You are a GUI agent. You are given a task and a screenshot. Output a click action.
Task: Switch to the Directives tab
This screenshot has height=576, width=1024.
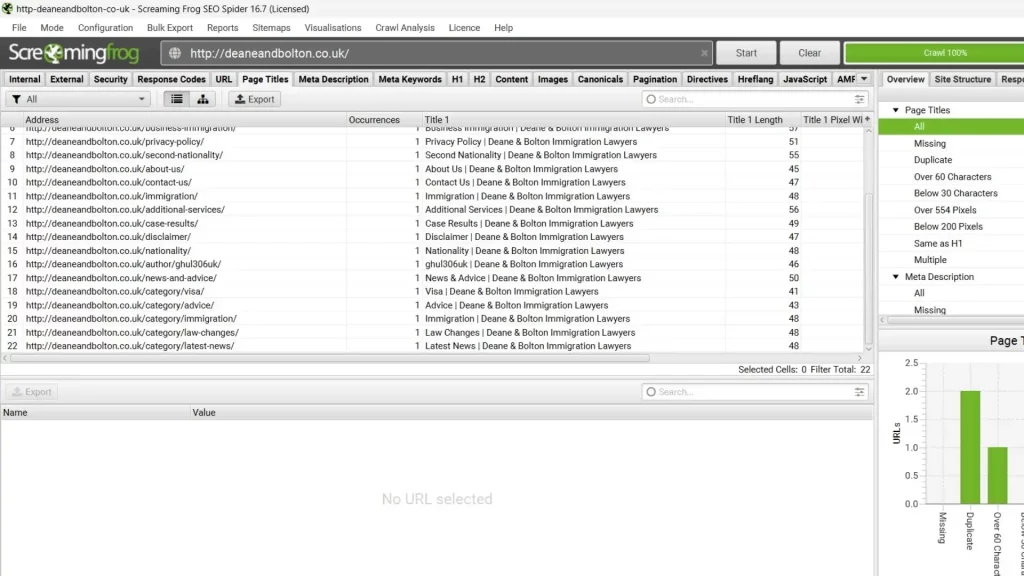coord(707,79)
